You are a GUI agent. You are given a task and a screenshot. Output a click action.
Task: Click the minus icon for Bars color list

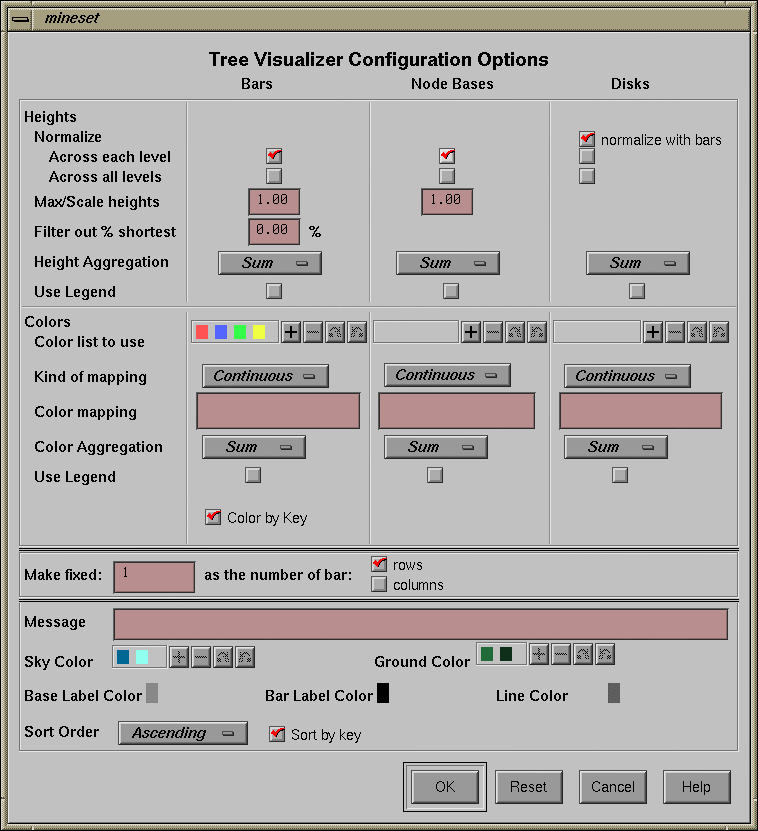click(313, 333)
